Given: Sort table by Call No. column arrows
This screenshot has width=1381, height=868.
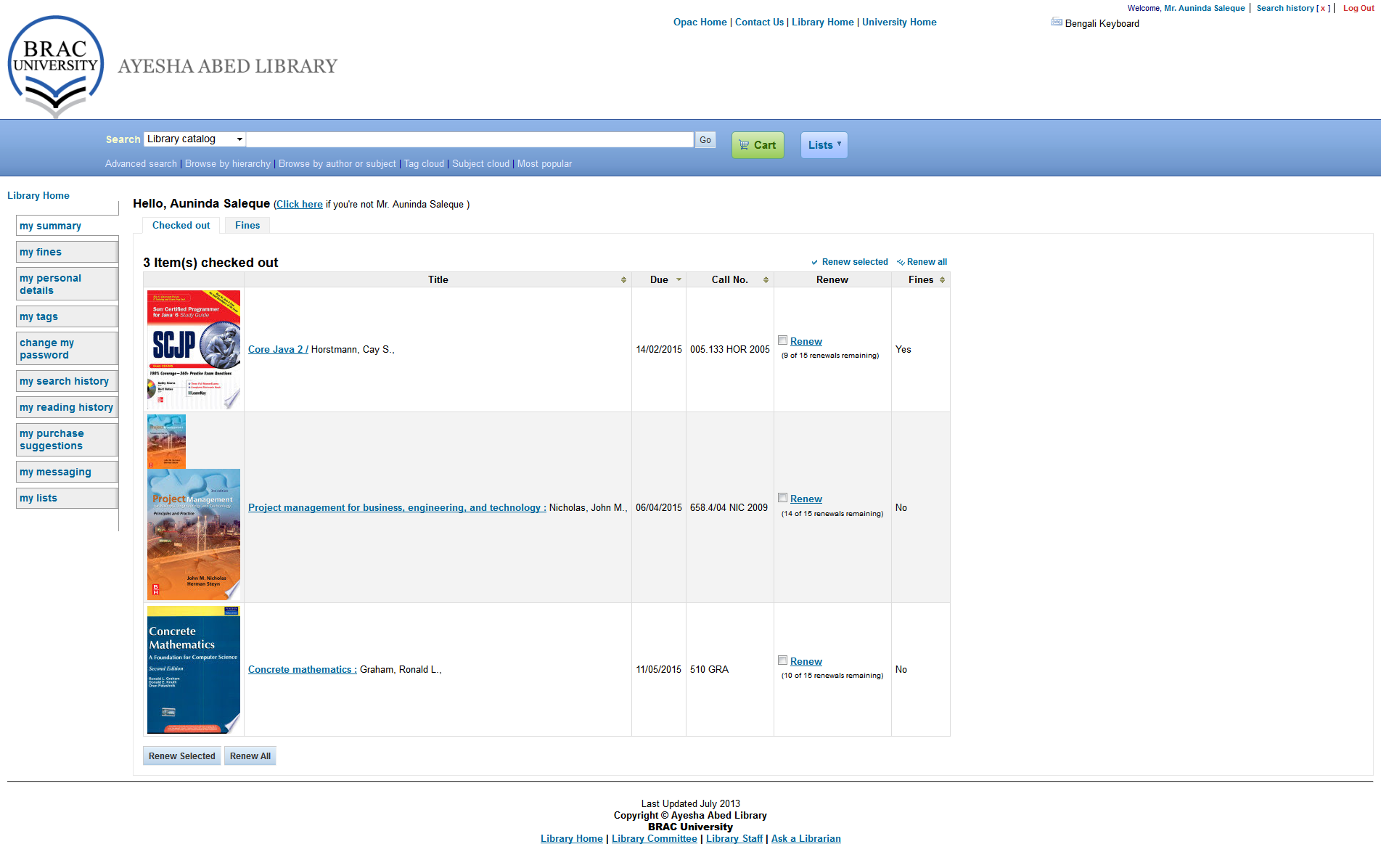Looking at the screenshot, I should (766, 280).
